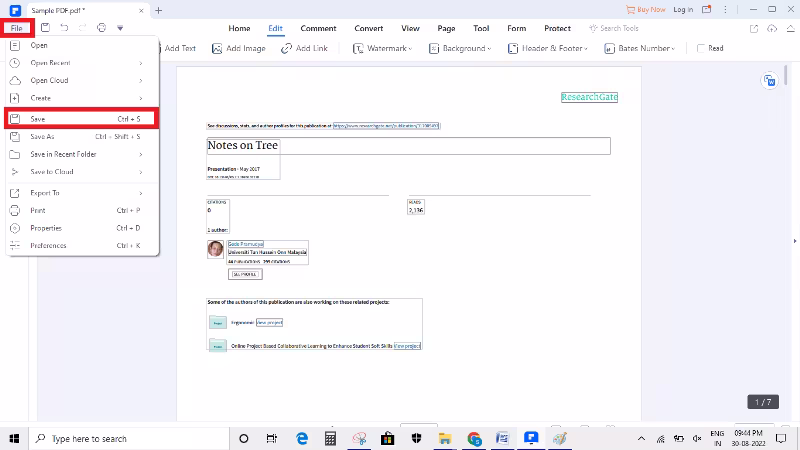Image resolution: width=800 pixels, height=450 pixels.
Task: Click the Add Image tool
Action: [x=239, y=48]
